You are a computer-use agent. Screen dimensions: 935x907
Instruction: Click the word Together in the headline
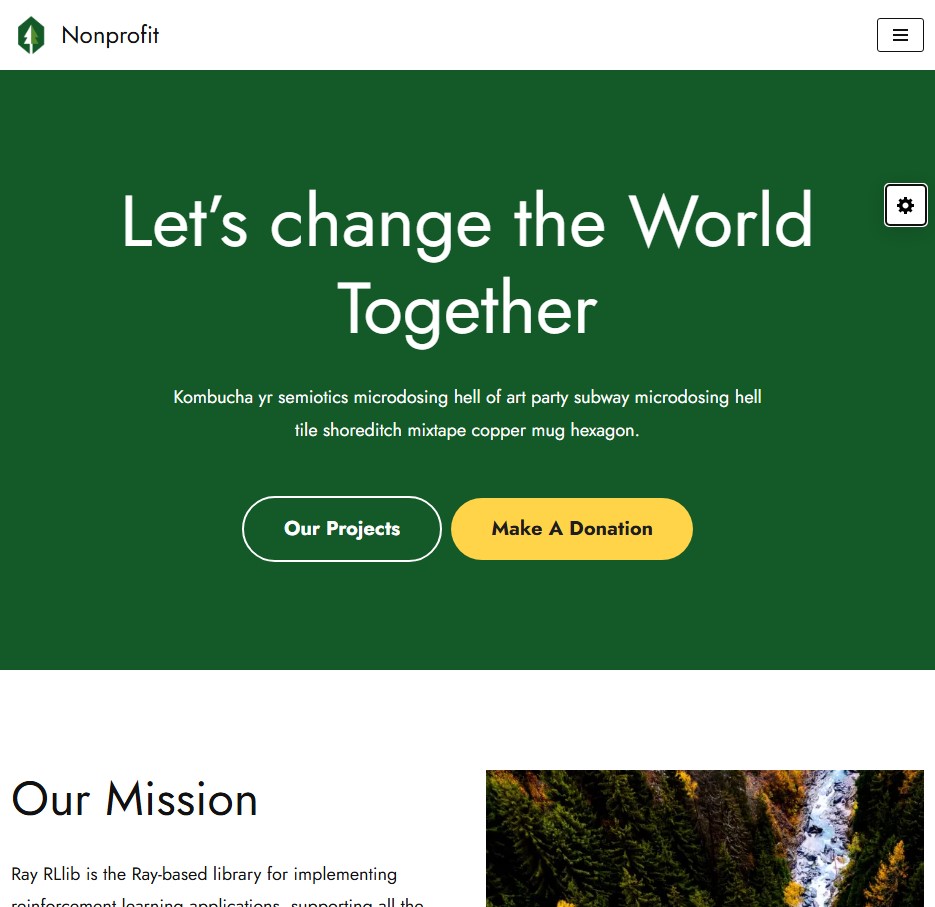click(468, 310)
